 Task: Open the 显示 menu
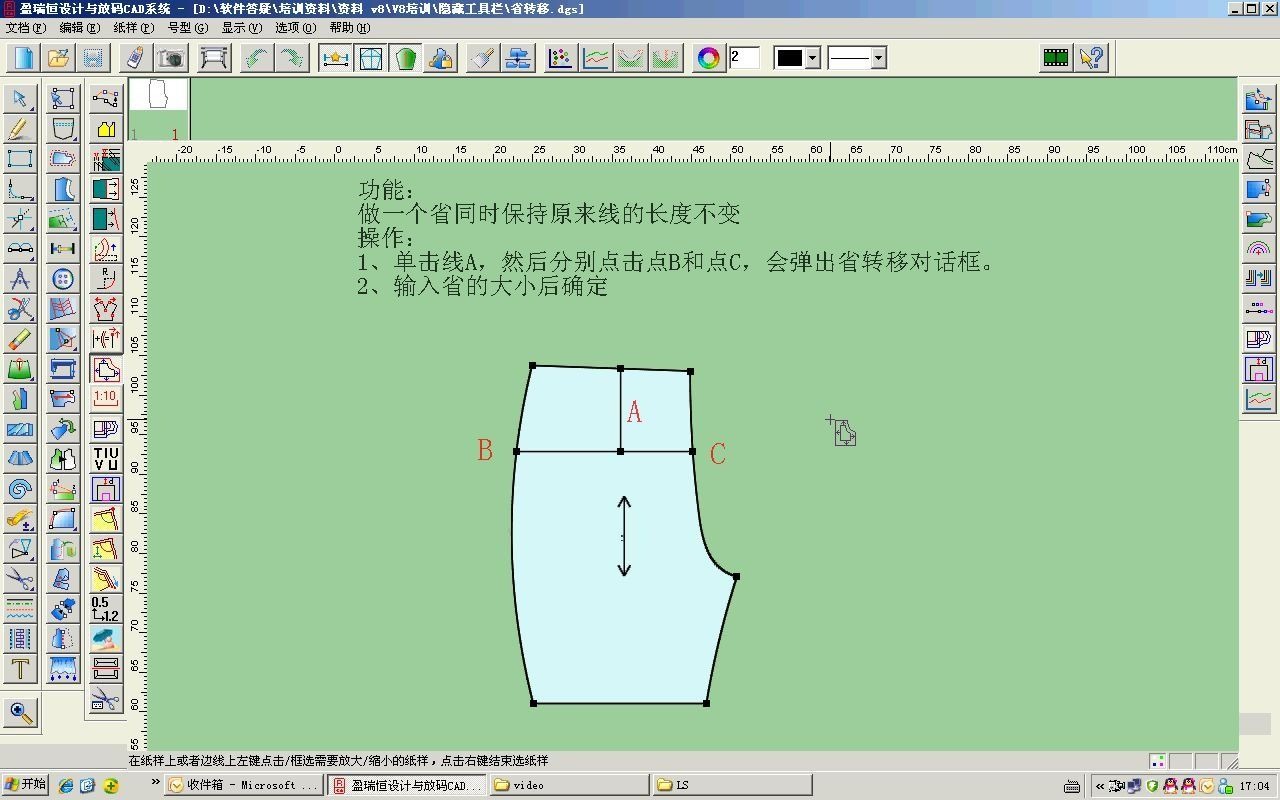240,28
